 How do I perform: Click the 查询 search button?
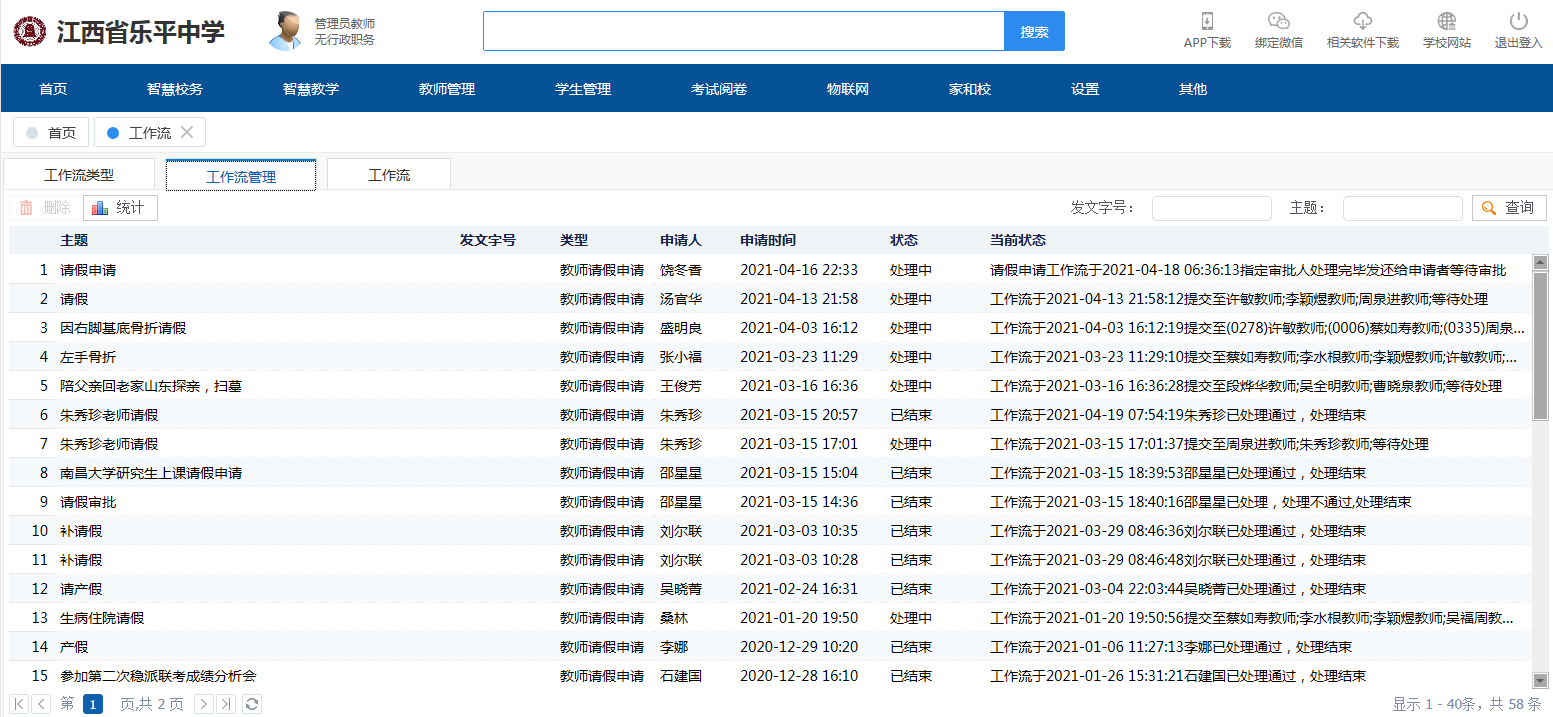tap(1509, 208)
